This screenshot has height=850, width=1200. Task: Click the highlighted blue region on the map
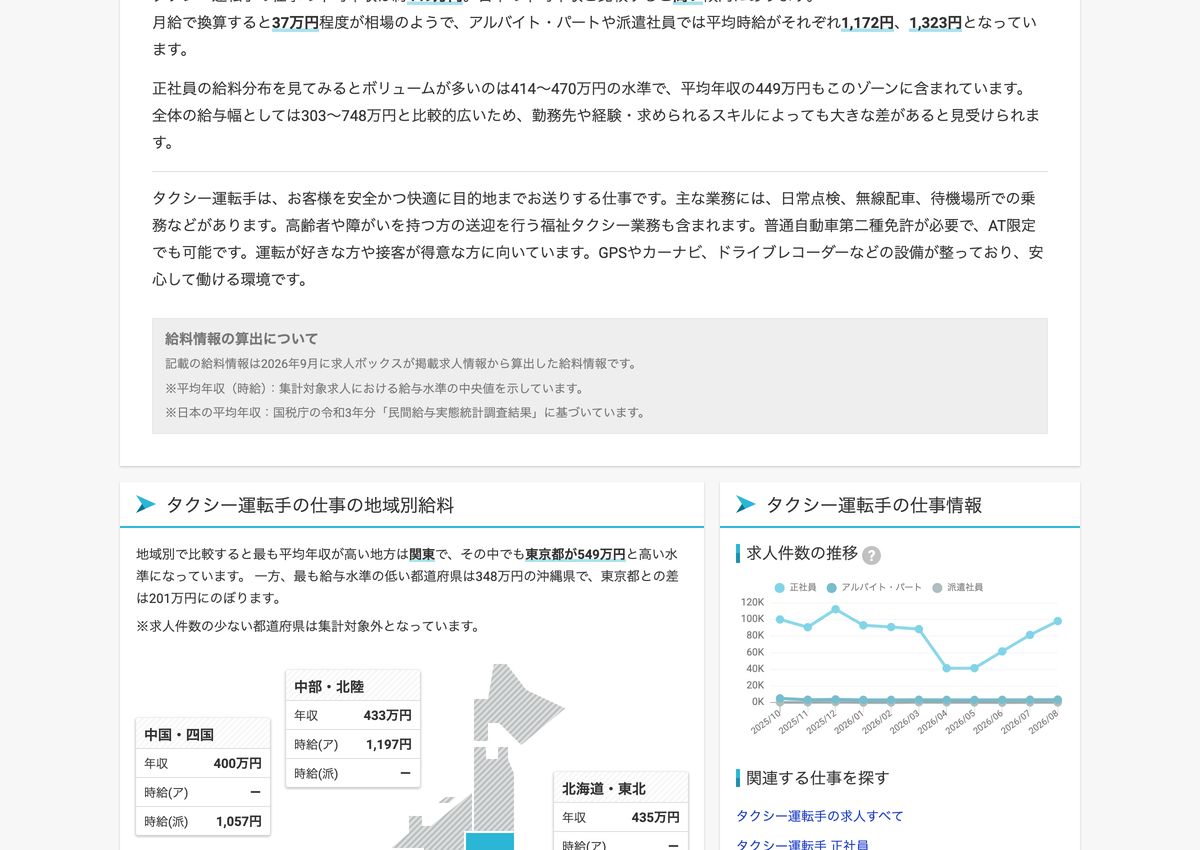point(490,841)
